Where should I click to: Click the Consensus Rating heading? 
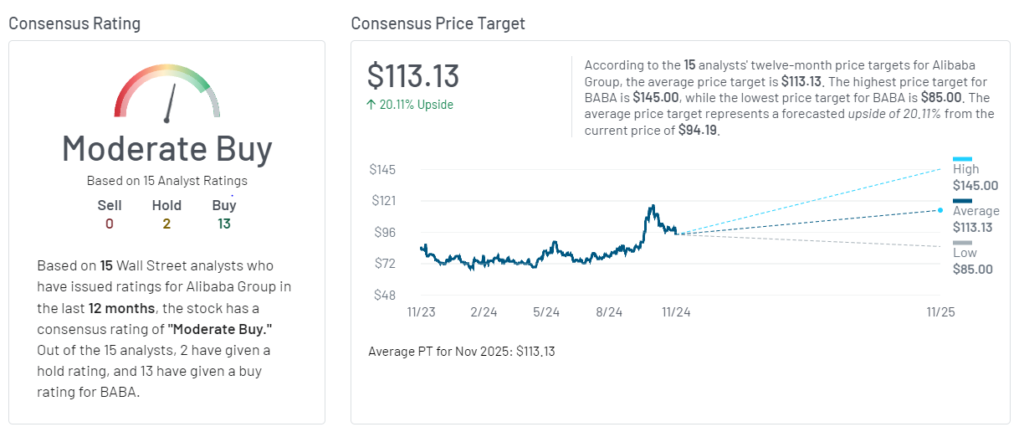click(75, 22)
